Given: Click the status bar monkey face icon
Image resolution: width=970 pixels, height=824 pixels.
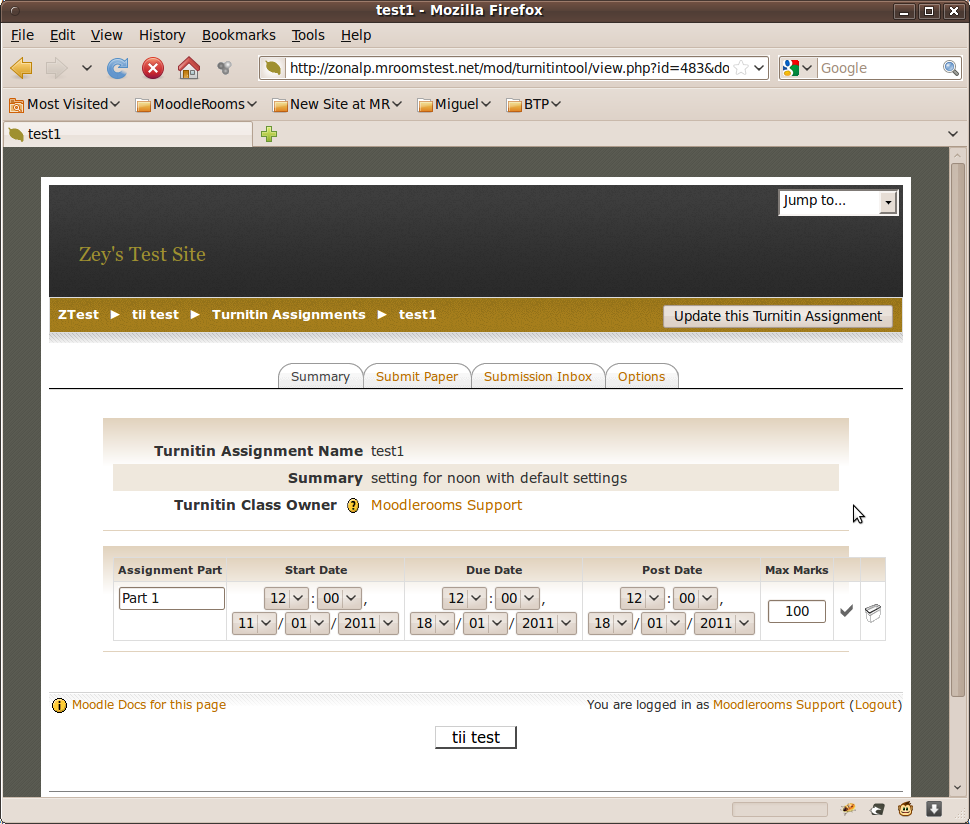Looking at the screenshot, I should pyautogui.click(x=905, y=809).
